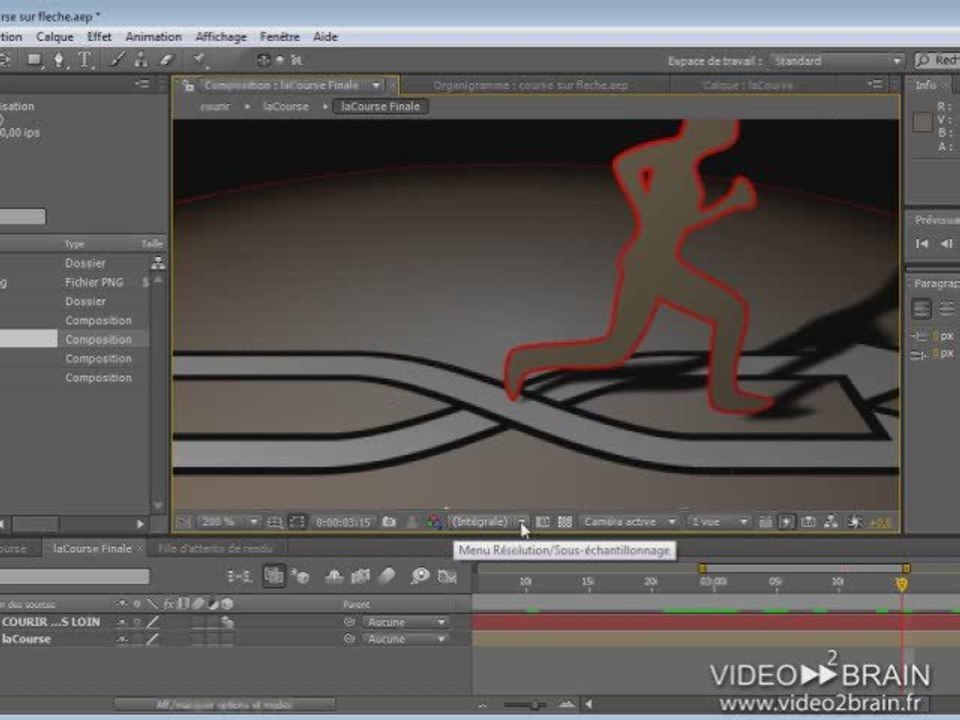Open the Aide menu

click(325, 37)
